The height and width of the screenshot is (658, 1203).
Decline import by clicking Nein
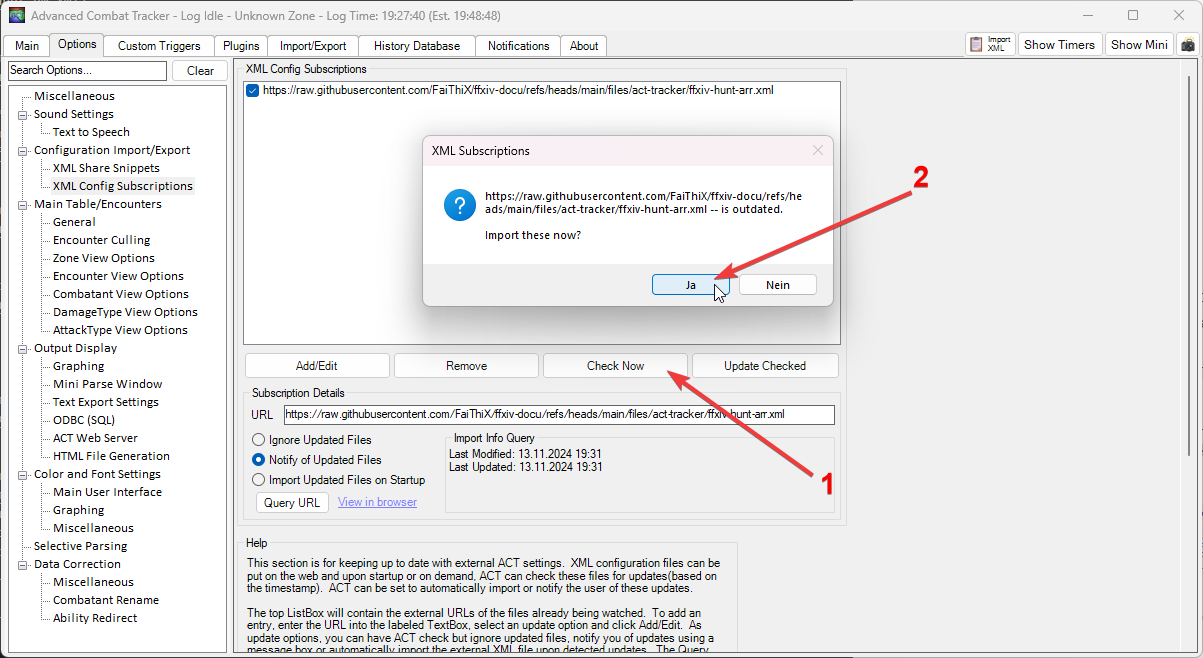click(x=778, y=285)
